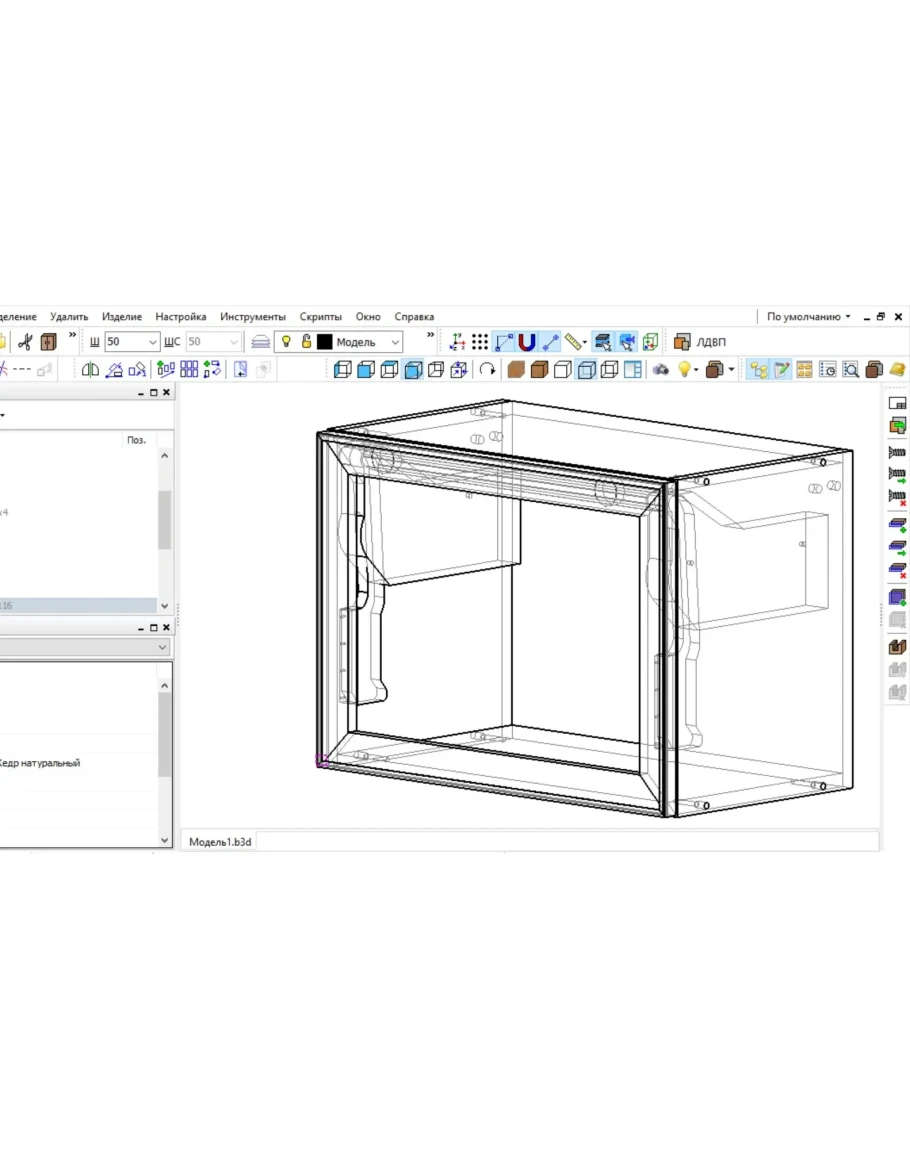This screenshot has height=1155, width=910.
Task: Open the width value 50 dropdown
Action: [152, 342]
